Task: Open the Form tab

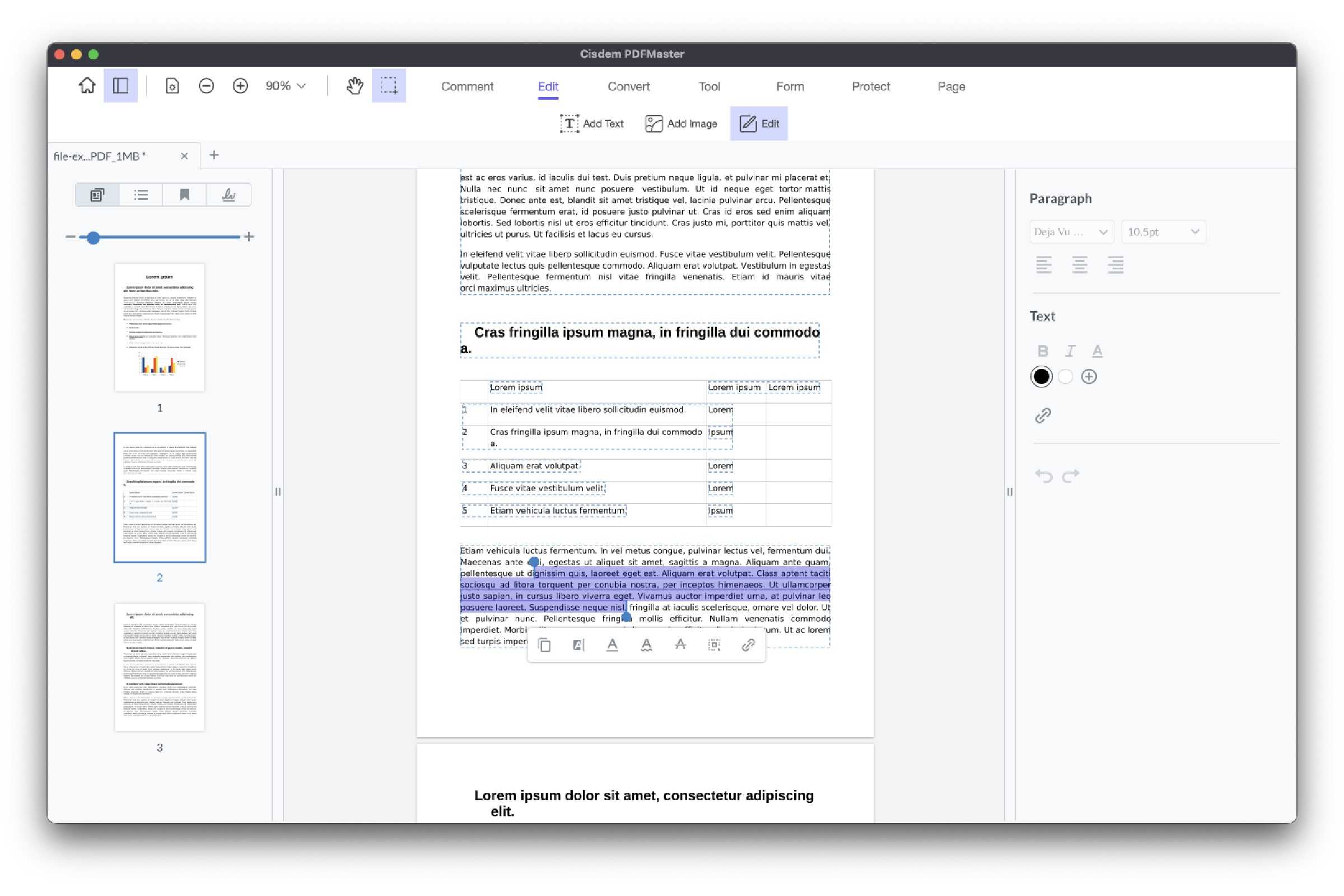Action: 790,86
